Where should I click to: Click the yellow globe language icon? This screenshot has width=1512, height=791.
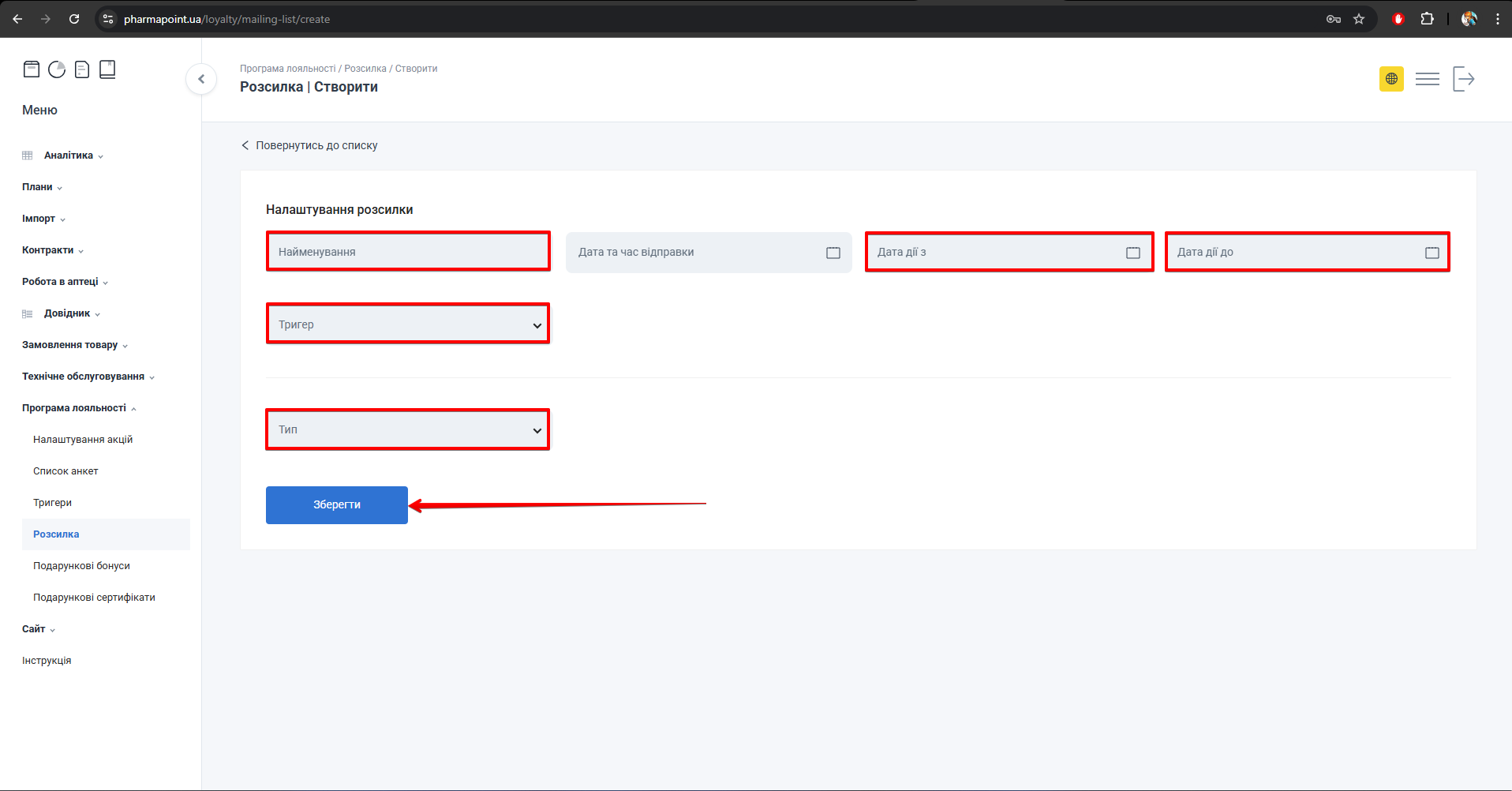click(x=1391, y=79)
